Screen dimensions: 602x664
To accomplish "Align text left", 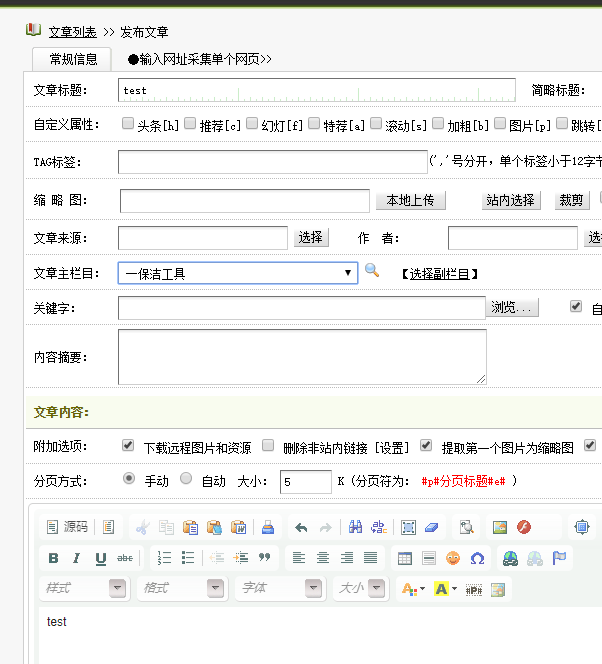I will coord(299,558).
